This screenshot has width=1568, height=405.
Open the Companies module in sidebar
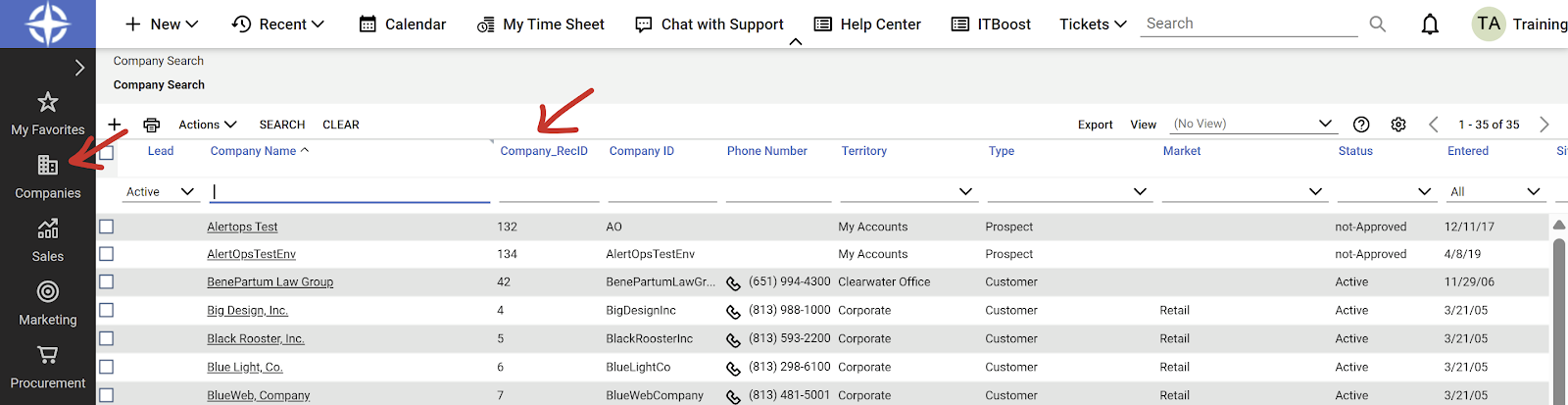coord(47,166)
